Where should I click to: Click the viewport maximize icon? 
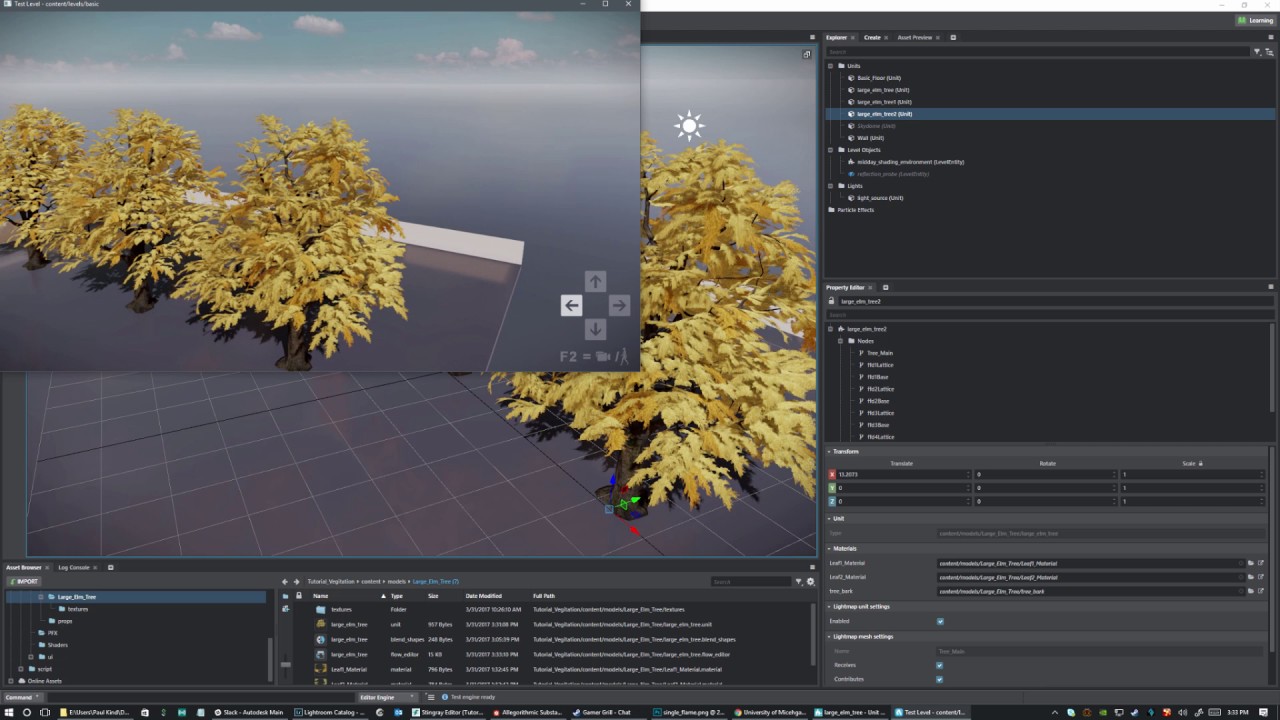(807, 54)
